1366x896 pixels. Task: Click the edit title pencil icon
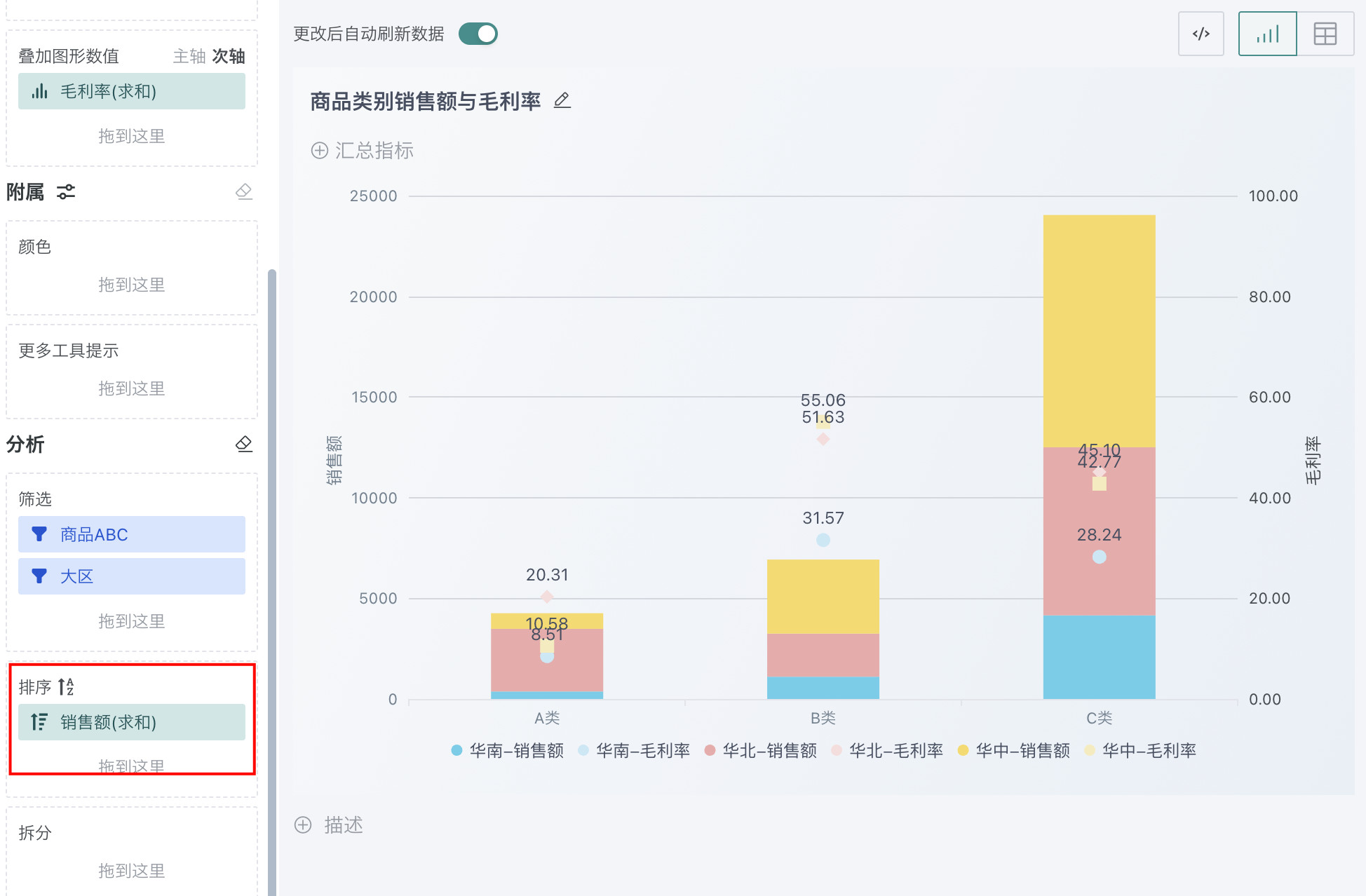562,101
